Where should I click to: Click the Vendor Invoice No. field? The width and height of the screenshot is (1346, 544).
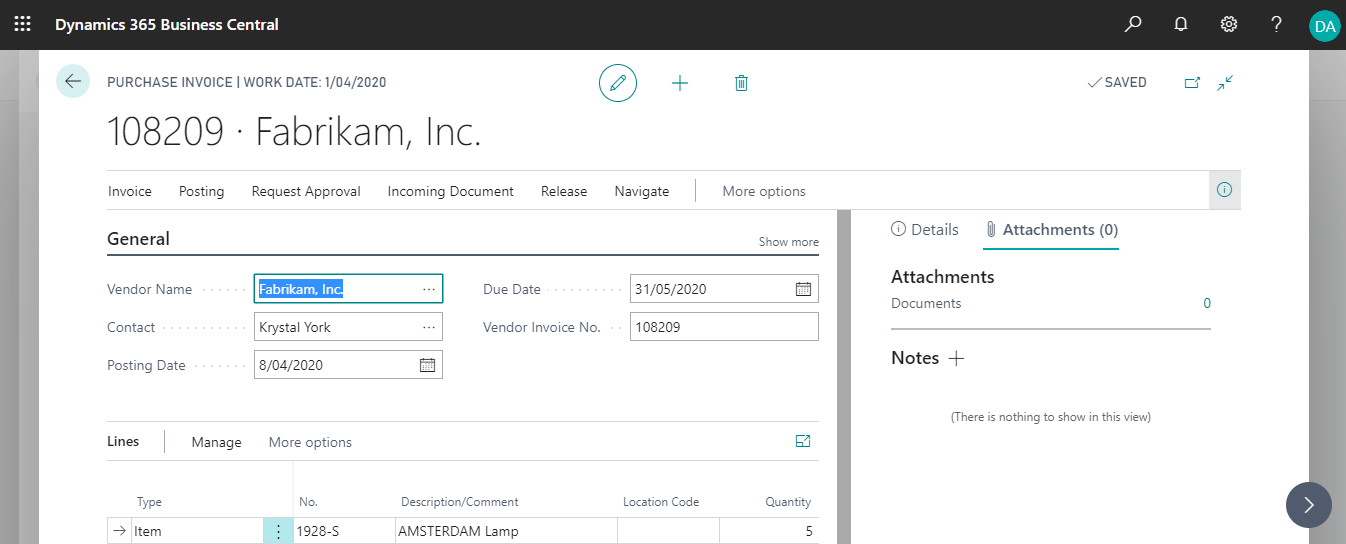723,327
